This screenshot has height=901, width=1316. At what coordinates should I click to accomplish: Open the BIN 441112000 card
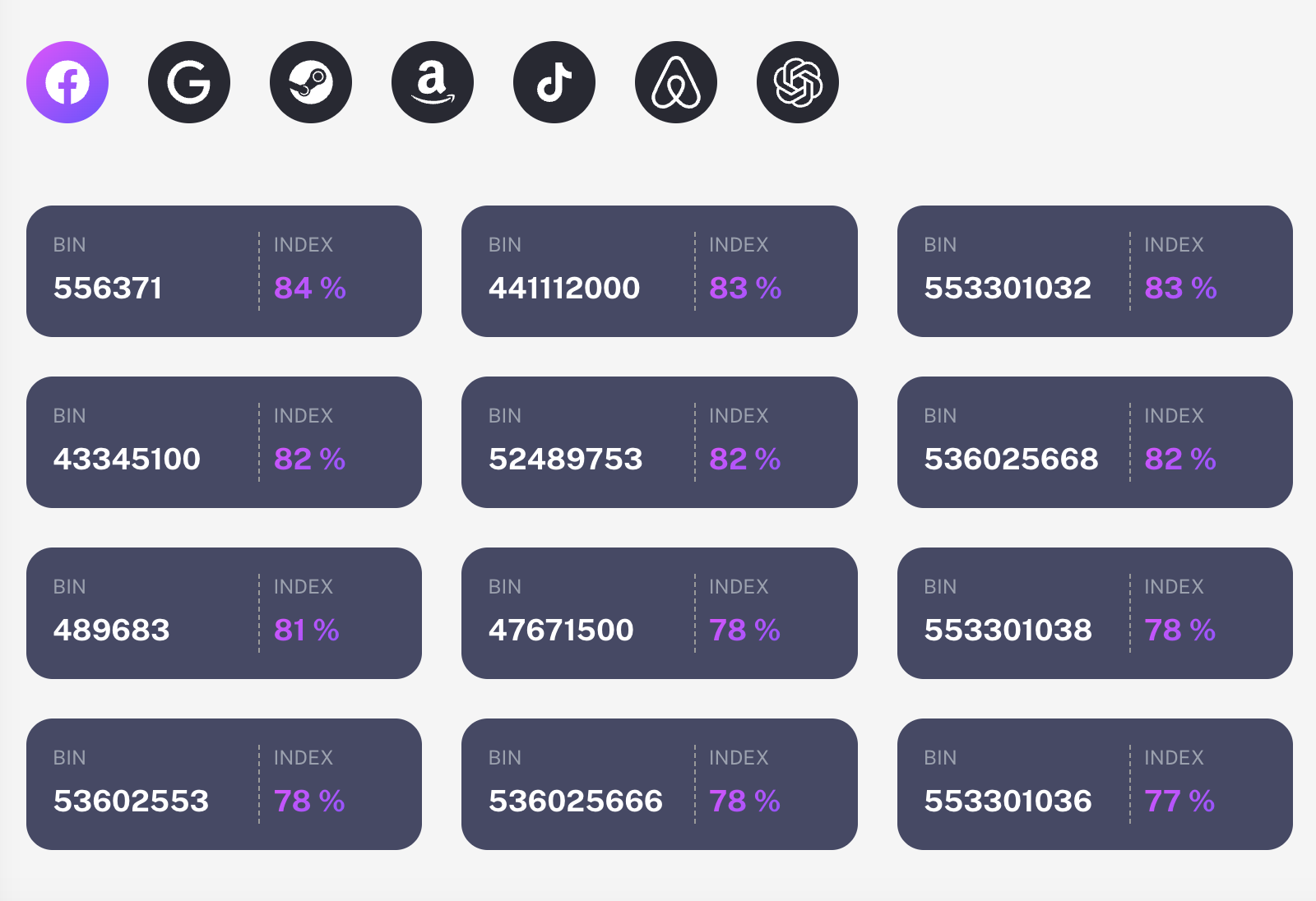[660, 271]
